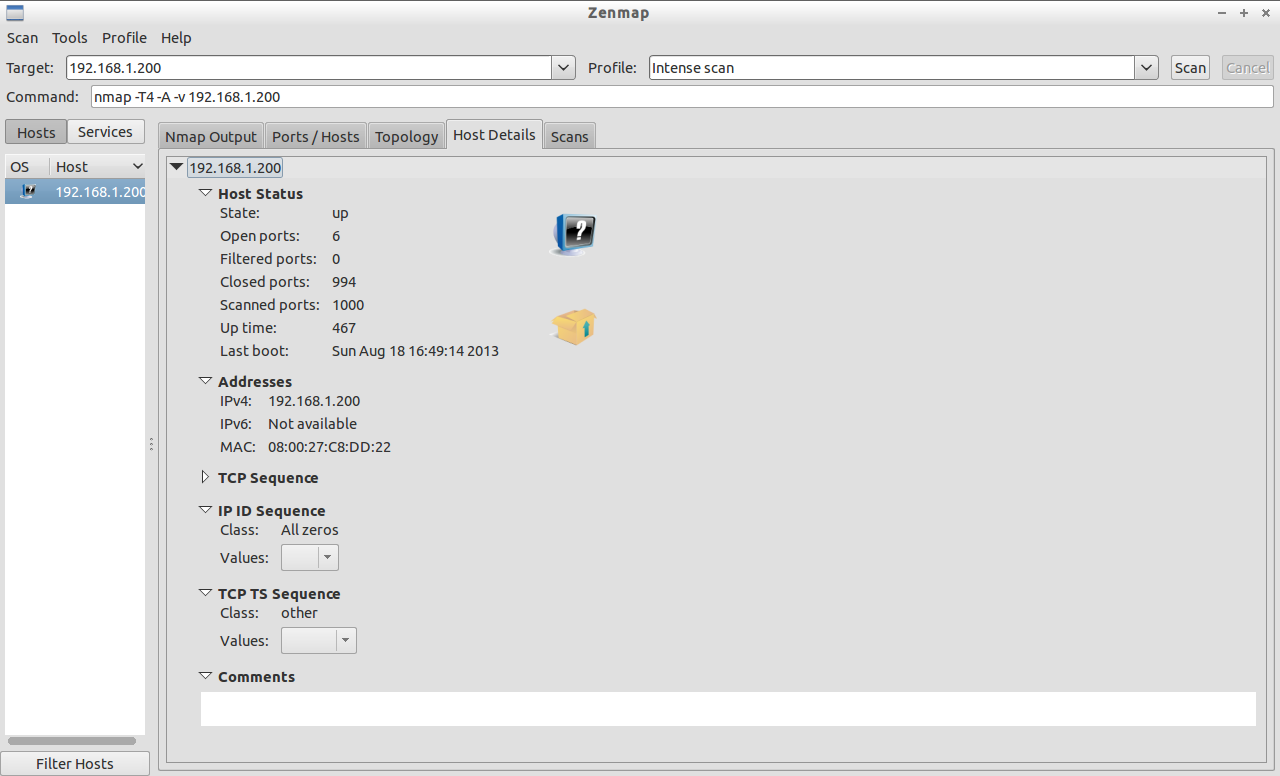Collapse the Addresses section
Image resolution: width=1280 pixels, height=776 pixels.
tap(205, 381)
